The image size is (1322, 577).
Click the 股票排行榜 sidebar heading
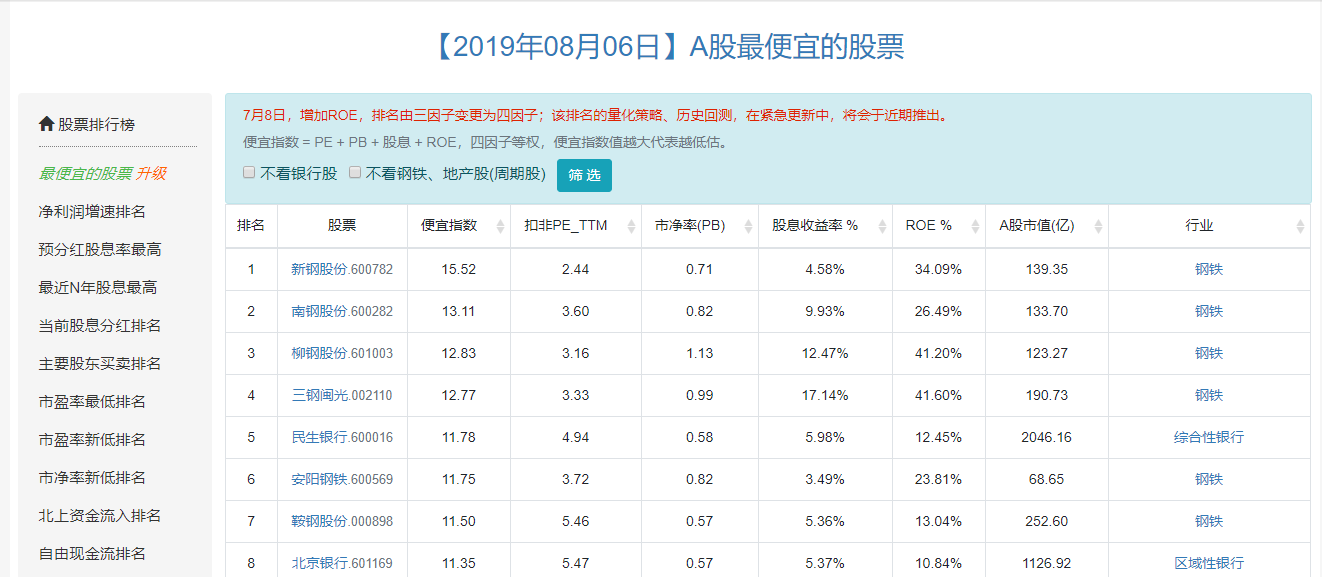(96, 124)
